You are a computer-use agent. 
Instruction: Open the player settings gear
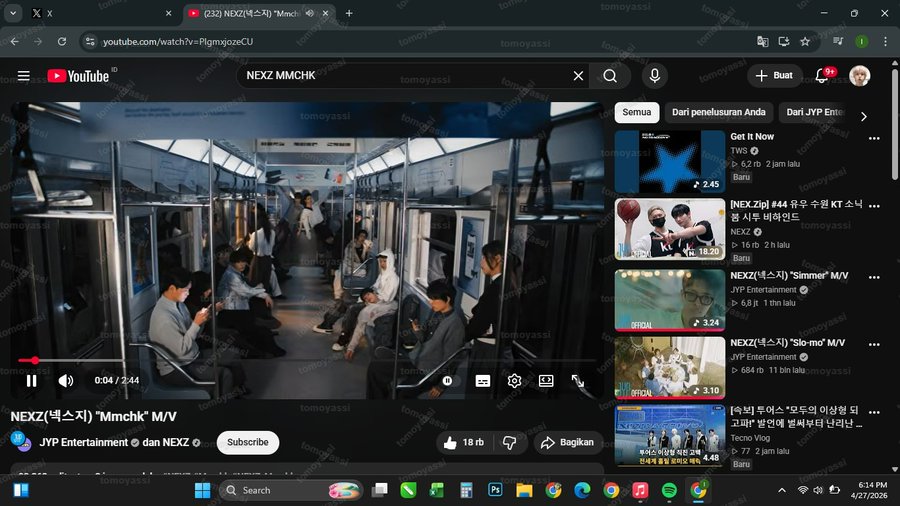tap(514, 380)
